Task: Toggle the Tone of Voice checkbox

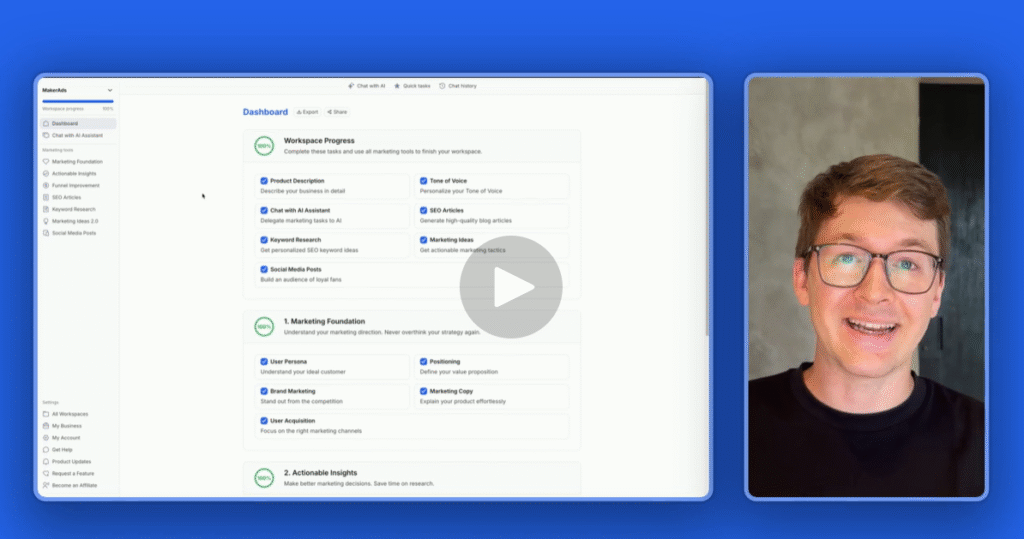Action: click(x=423, y=181)
